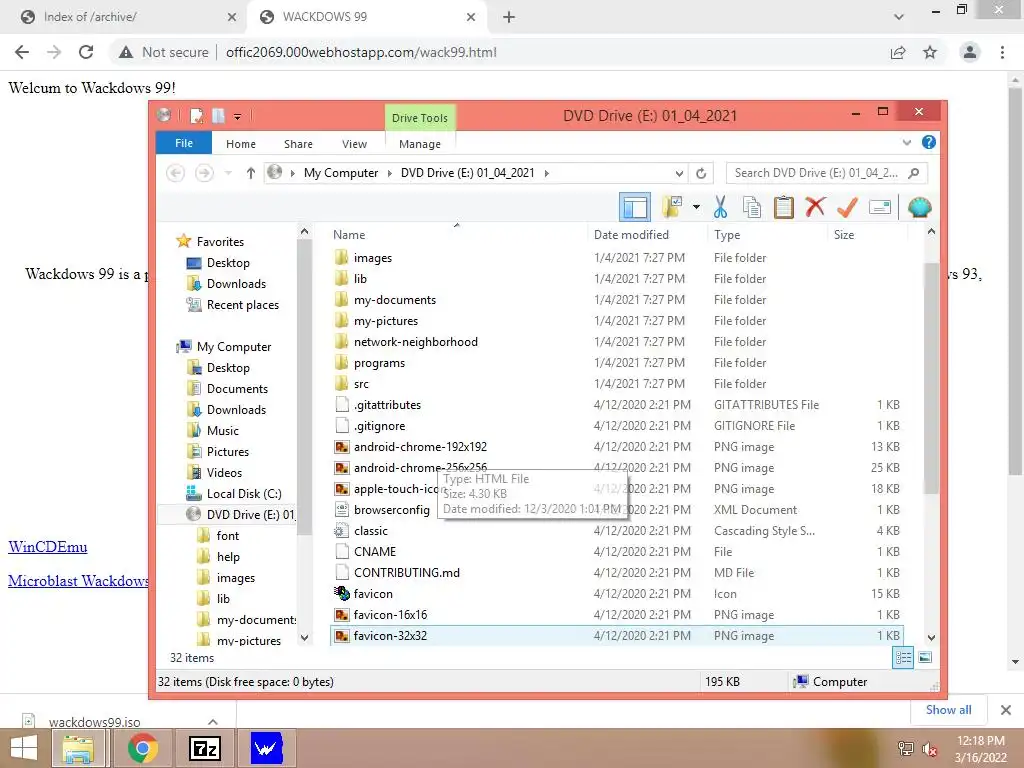The height and width of the screenshot is (768, 1024).
Task: Select the programs folder
Action: point(379,362)
